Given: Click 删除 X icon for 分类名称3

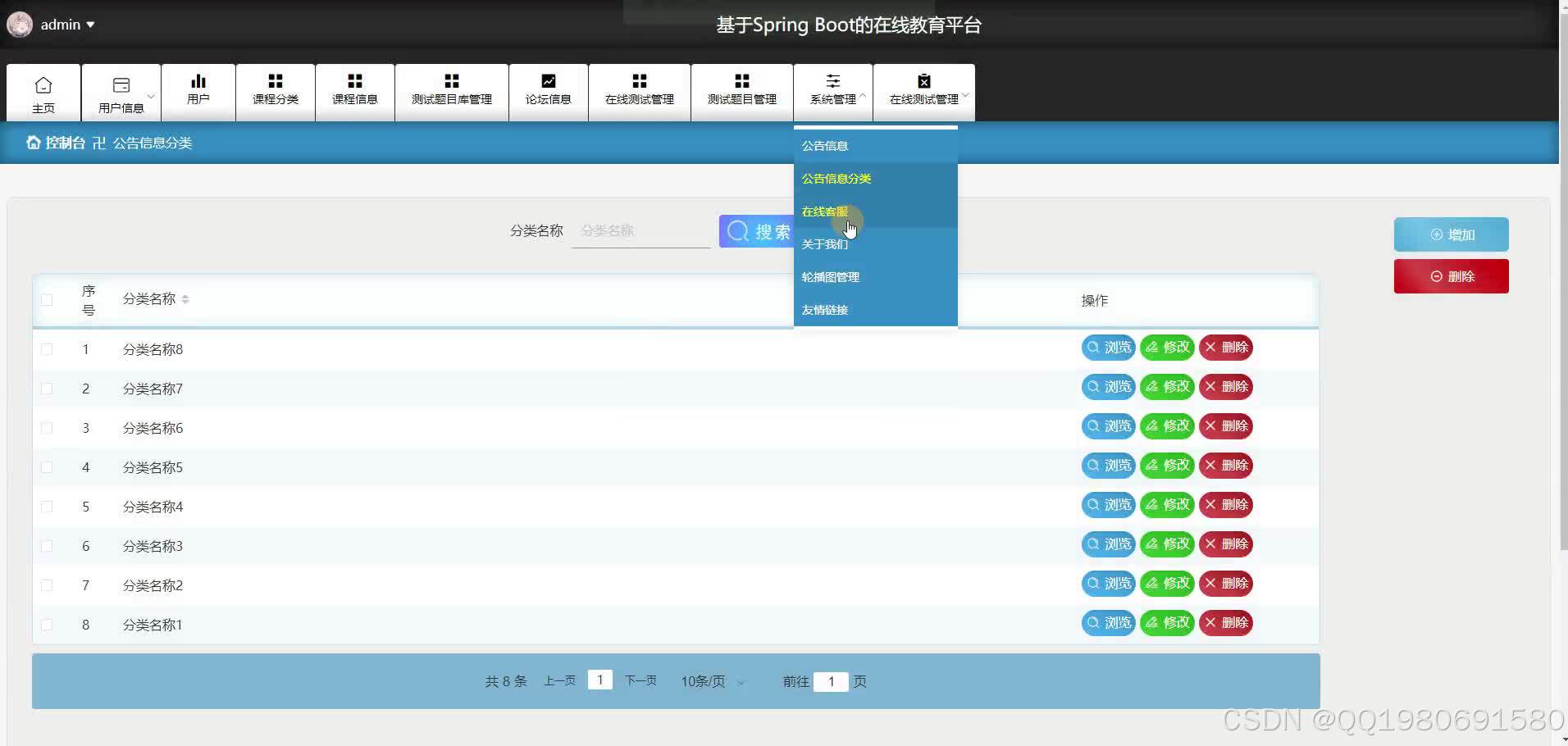Looking at the screenshot, I should click(x=1210, y=544).
